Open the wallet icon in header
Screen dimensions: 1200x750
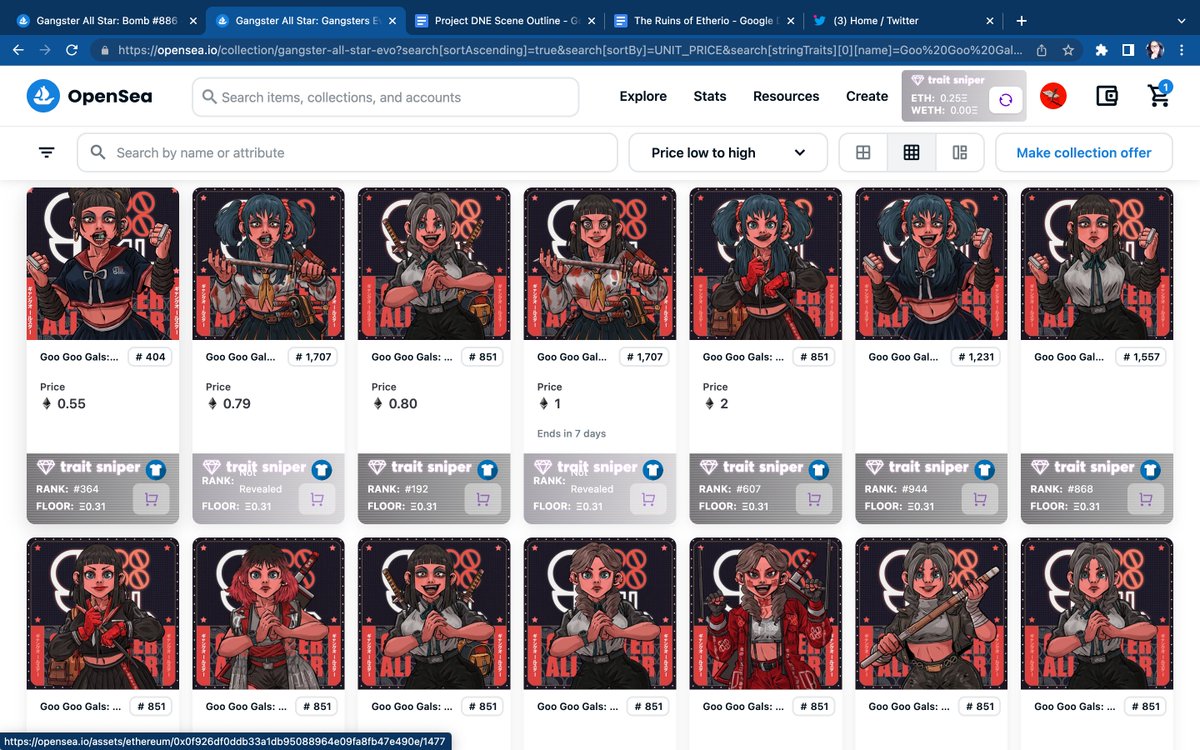(x=1106, y=96)
